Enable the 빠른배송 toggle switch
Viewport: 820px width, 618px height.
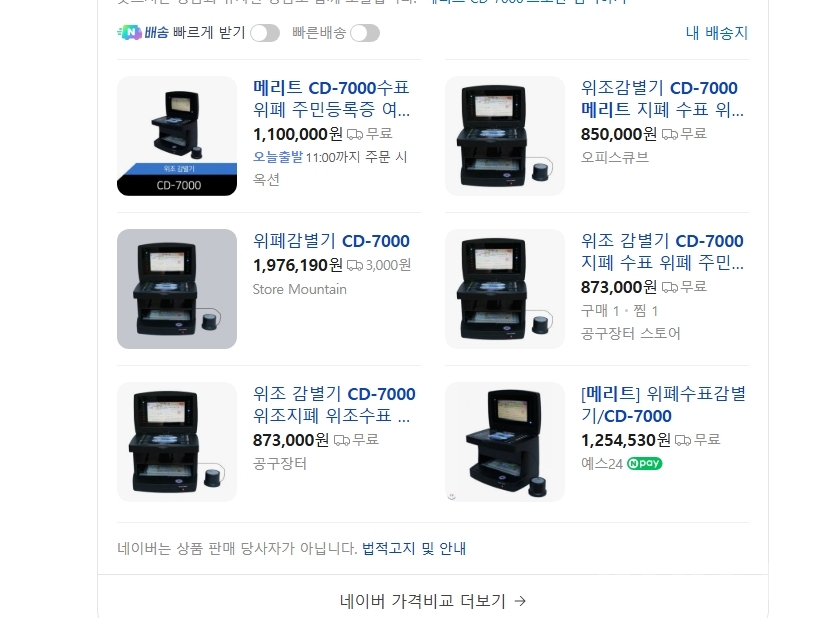point(365,33)
